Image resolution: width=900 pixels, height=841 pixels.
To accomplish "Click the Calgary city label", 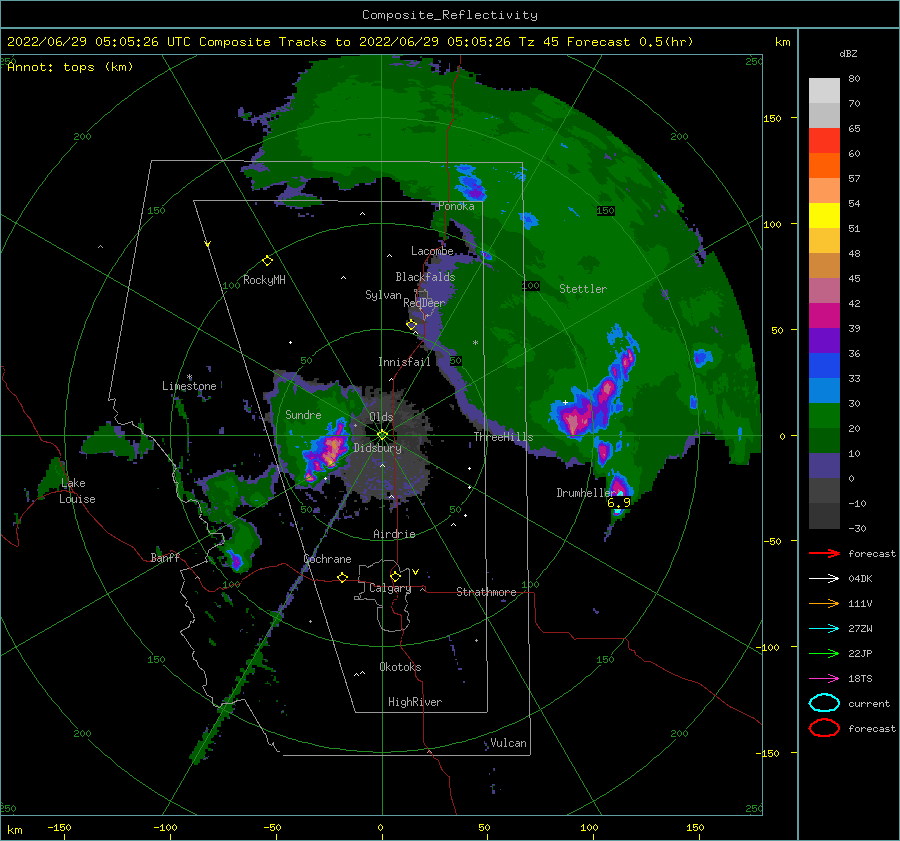I will point(390,588).
